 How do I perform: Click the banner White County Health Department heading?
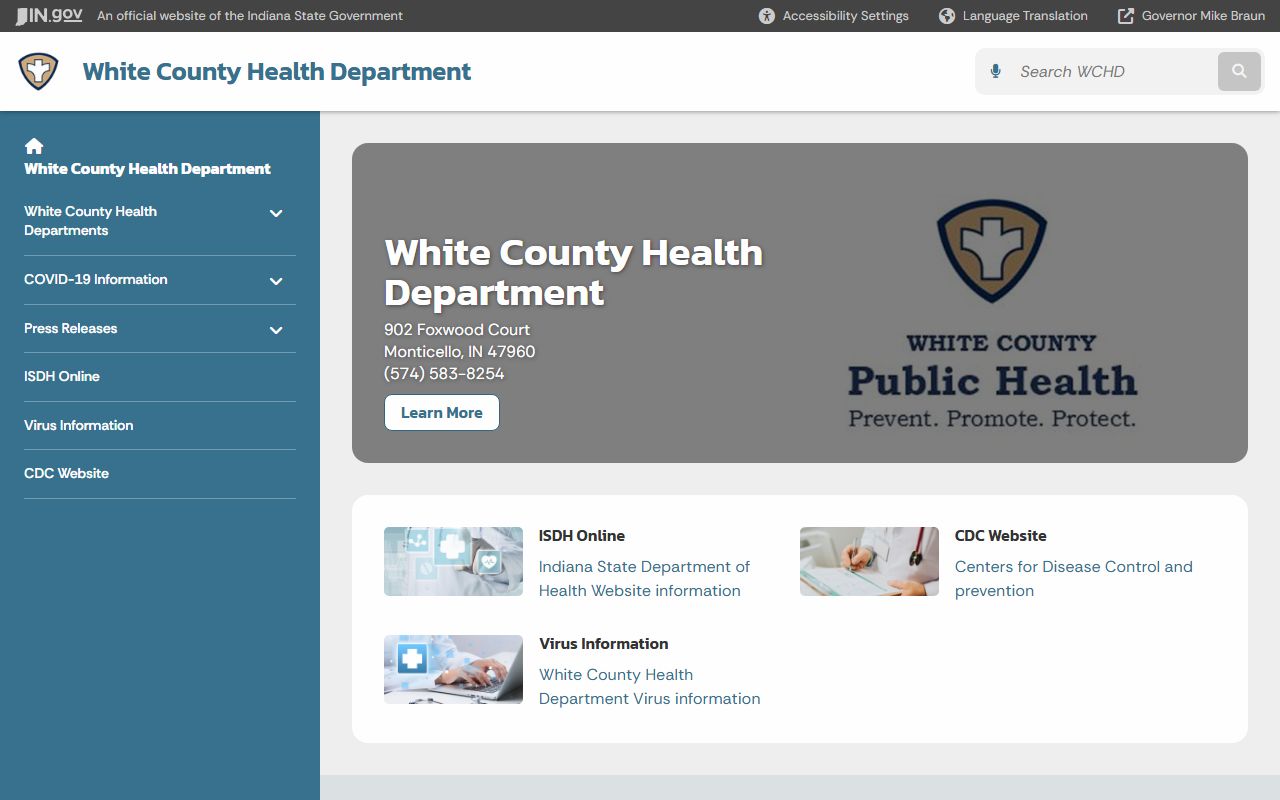574,272
